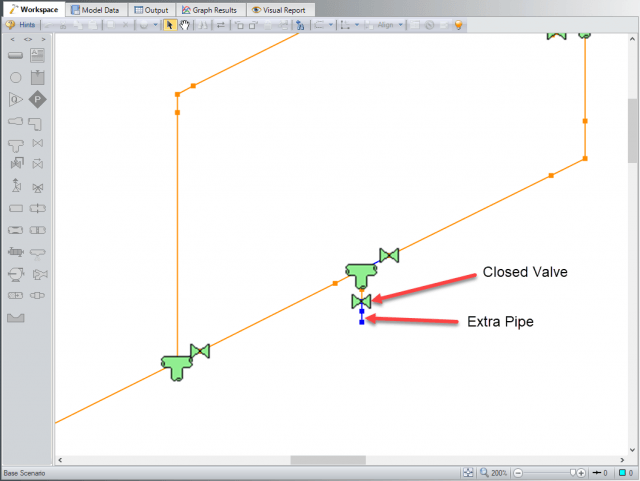This screenshot has width=640, height=481.
Task: Switch to the Workspace tab
Action: point(34,9)
